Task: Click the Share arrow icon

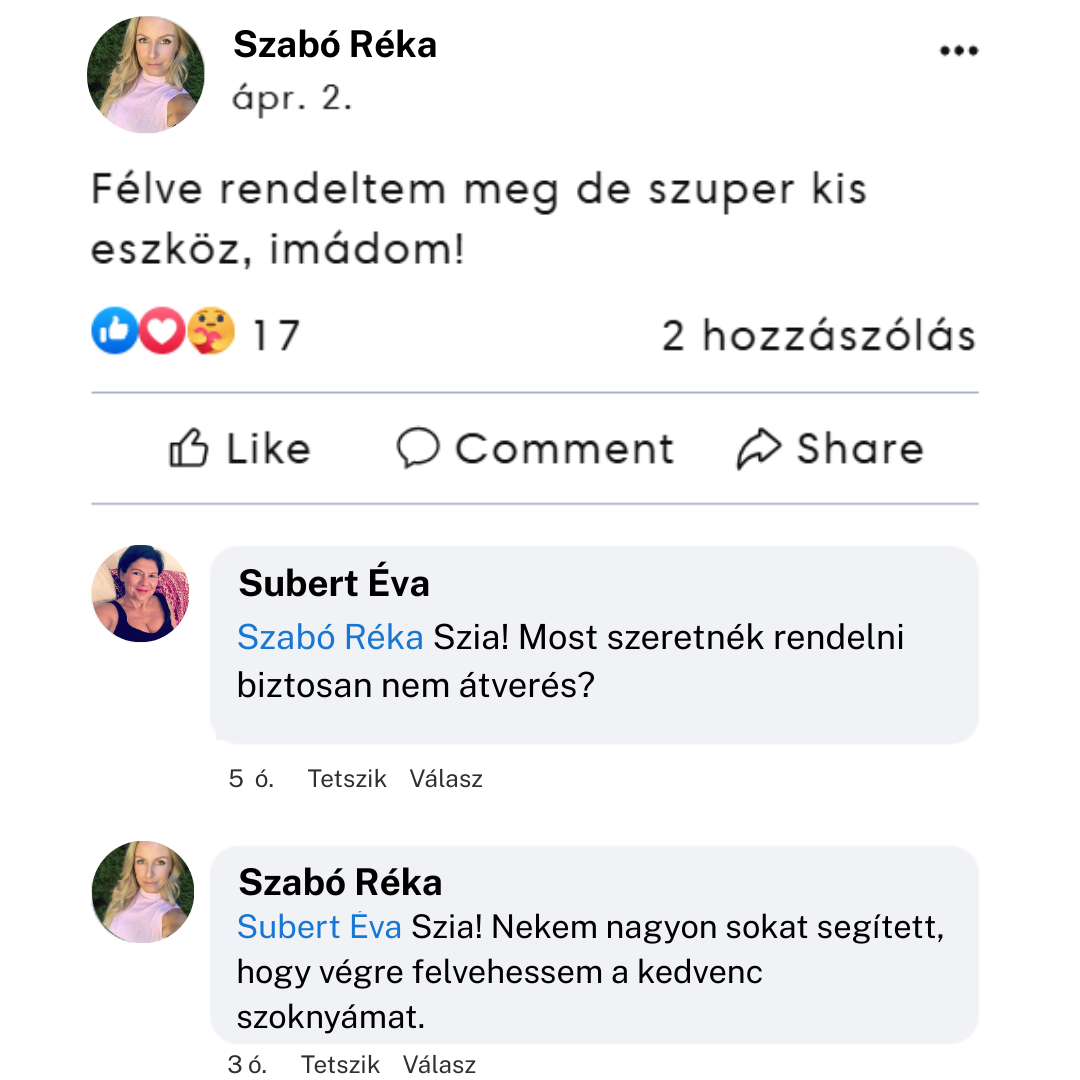Action: [760, 446]
